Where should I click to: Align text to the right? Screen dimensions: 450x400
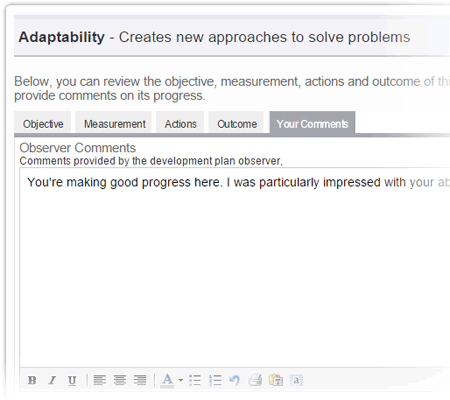(x=140, y=380)
